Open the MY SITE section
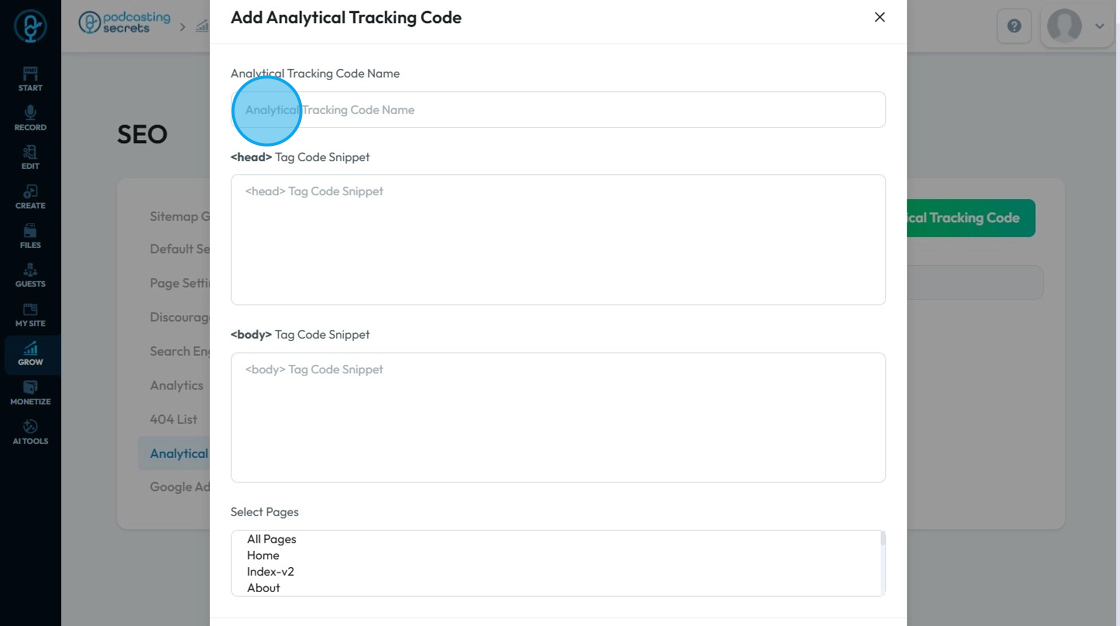The height and width of the screenshot is (626, 1120). pyautogui.click(x=30, y=314)
